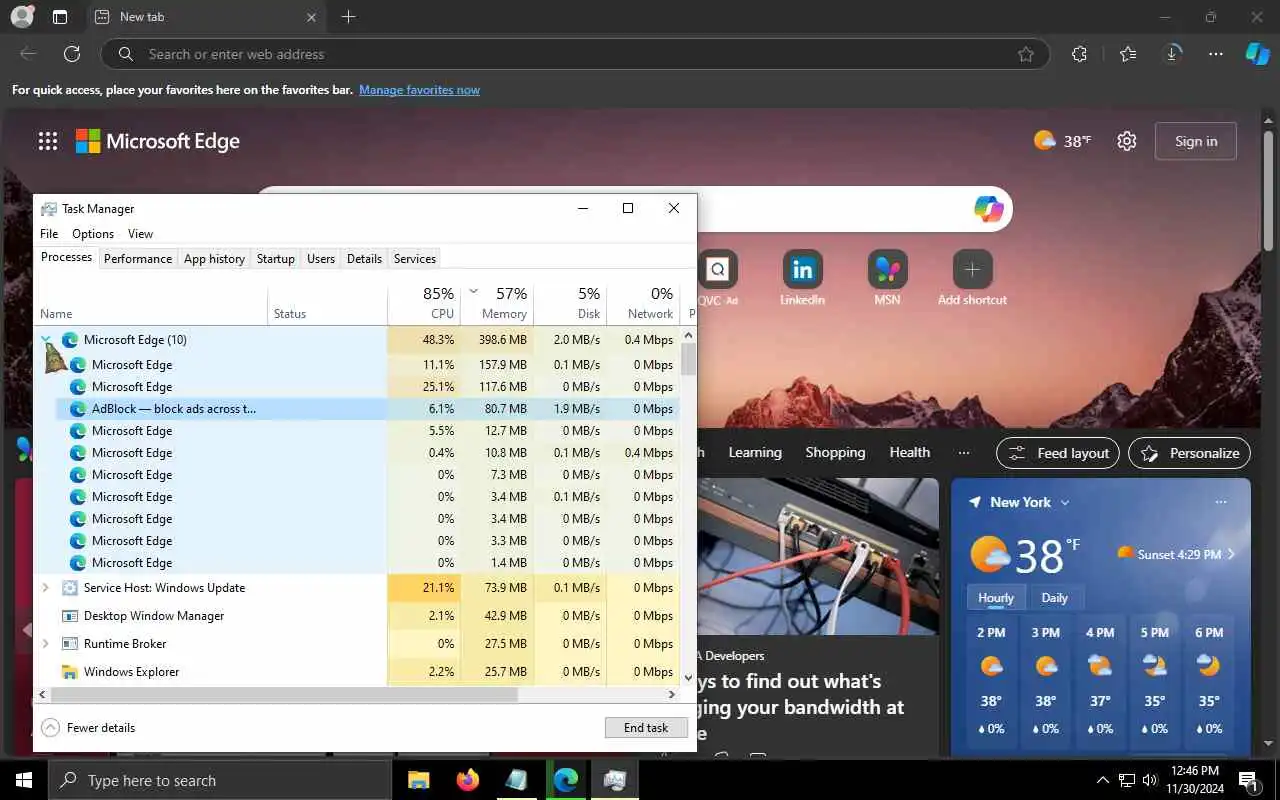Open New York location dropdown chevron

[x=1065, y=502]
